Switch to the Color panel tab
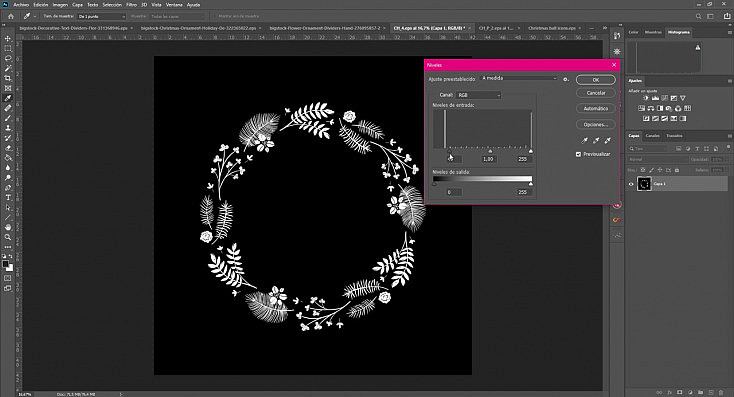 [633, 32]
